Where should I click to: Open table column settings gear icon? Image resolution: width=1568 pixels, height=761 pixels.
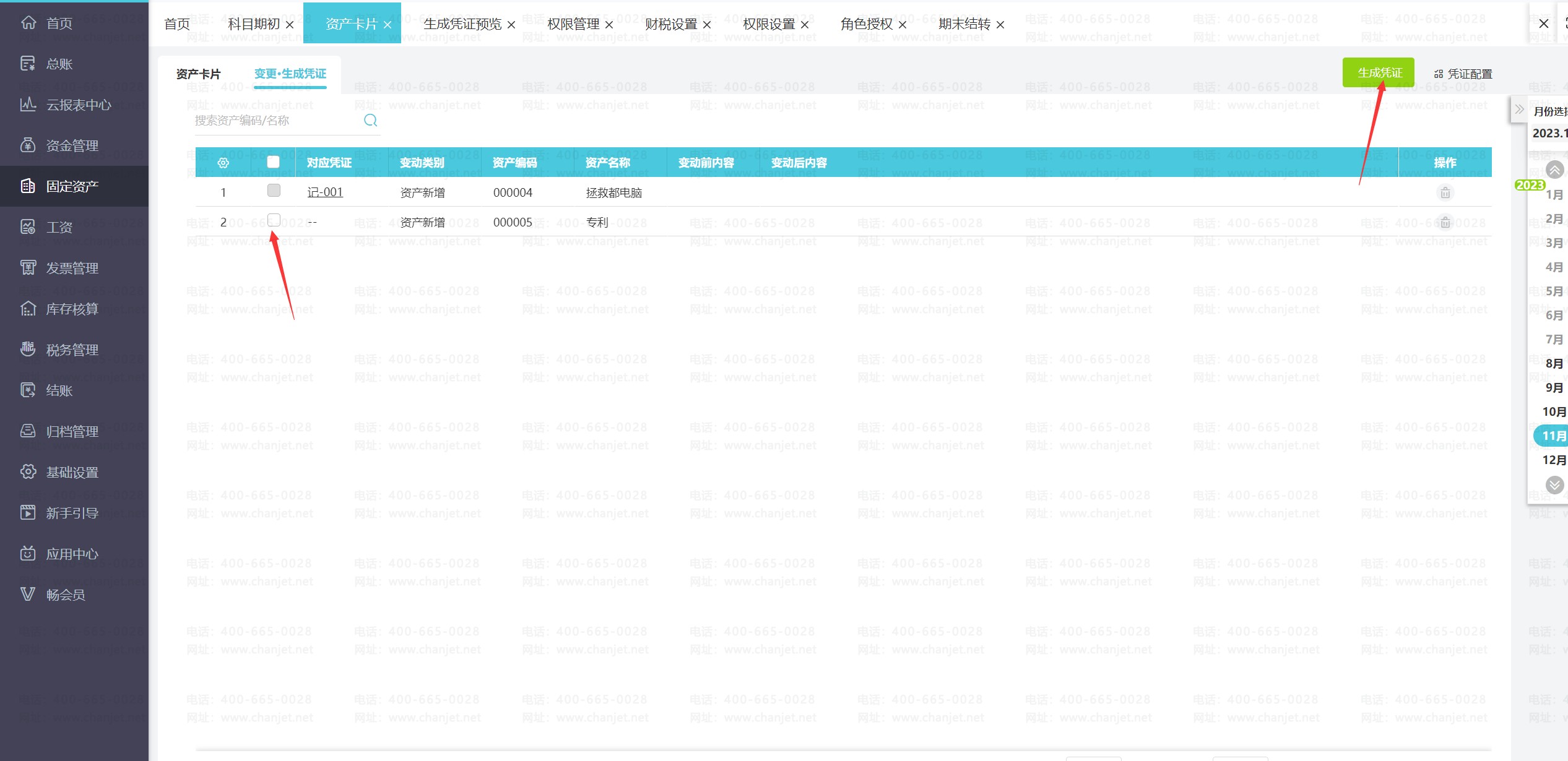point(223,163)
